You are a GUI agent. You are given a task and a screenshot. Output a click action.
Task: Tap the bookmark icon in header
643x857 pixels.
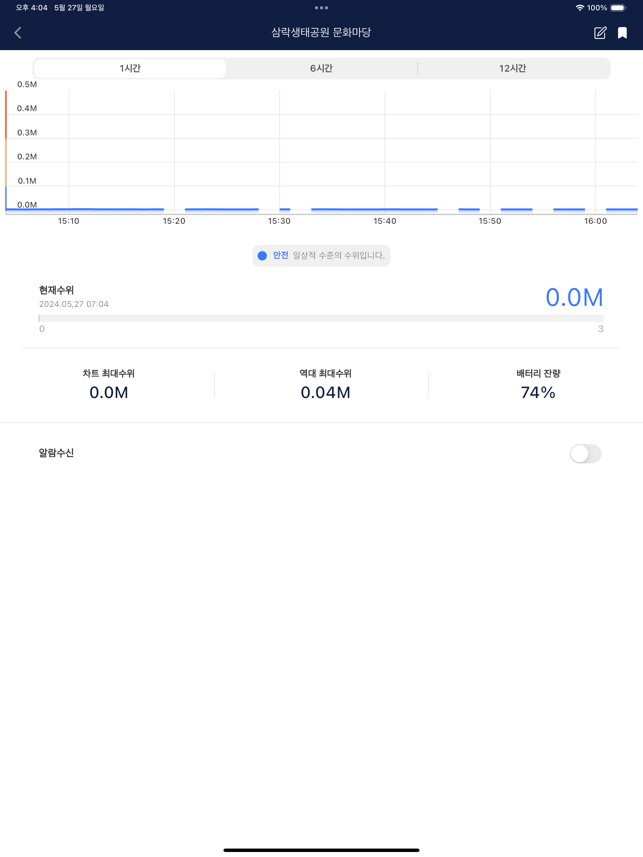(622, 33)
